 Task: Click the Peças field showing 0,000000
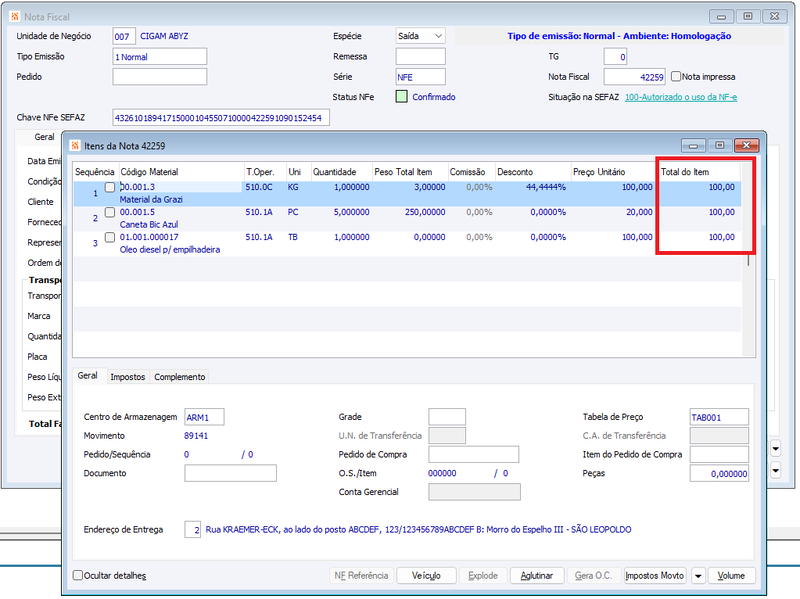719,473
